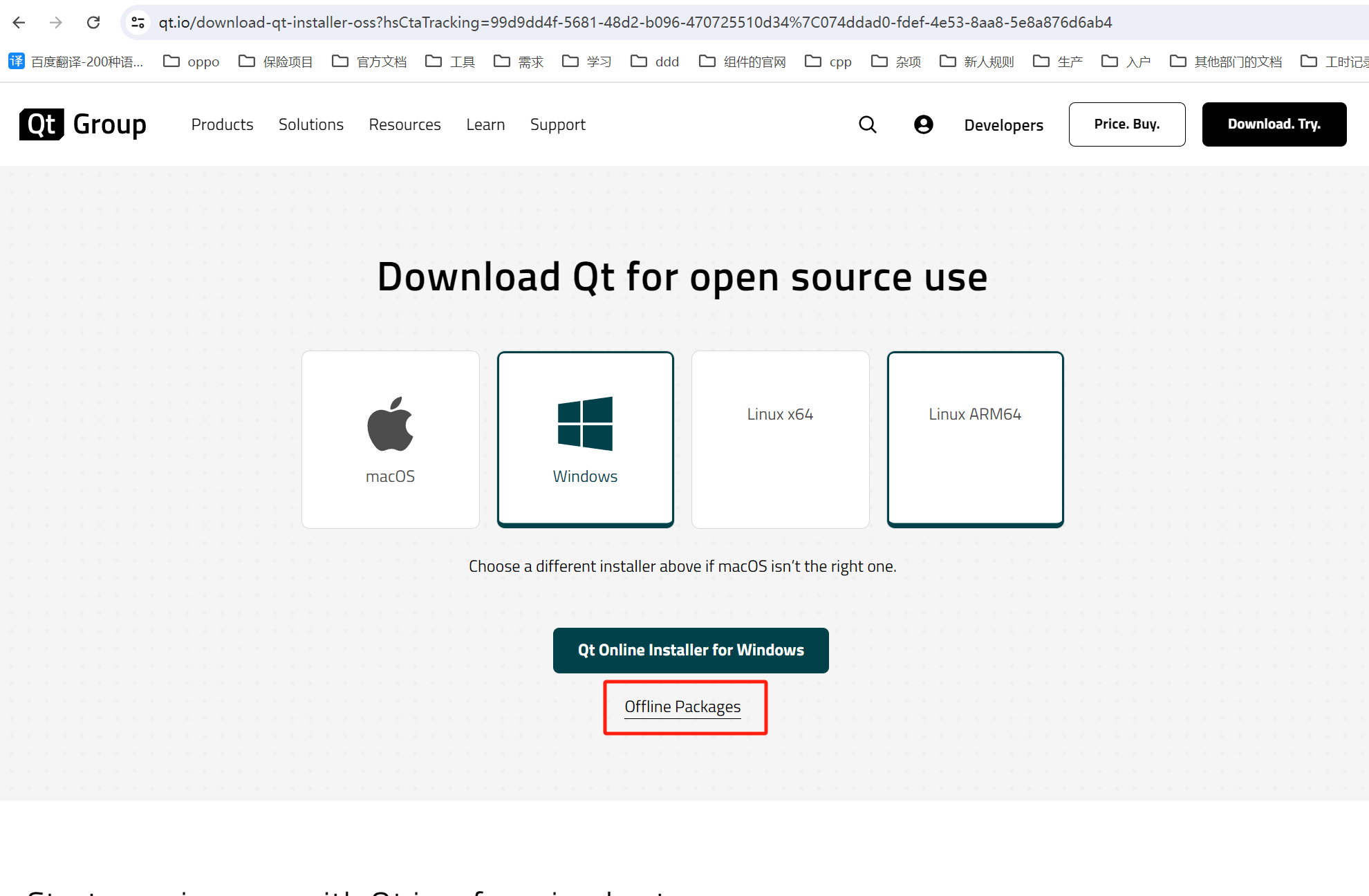Open the 其他部门的文档 bookmark folder
1369x896 pixels.
coord(1226,62)
